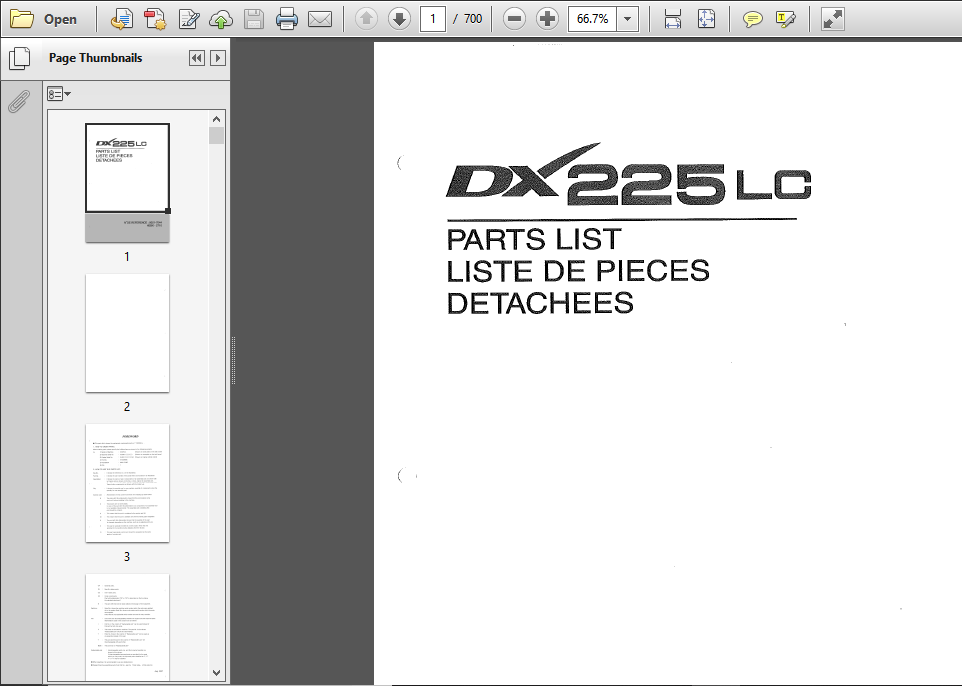Click thumbnail scrollbar up arrow
This screenshot has width=962, height=686.
click(217, 119)
